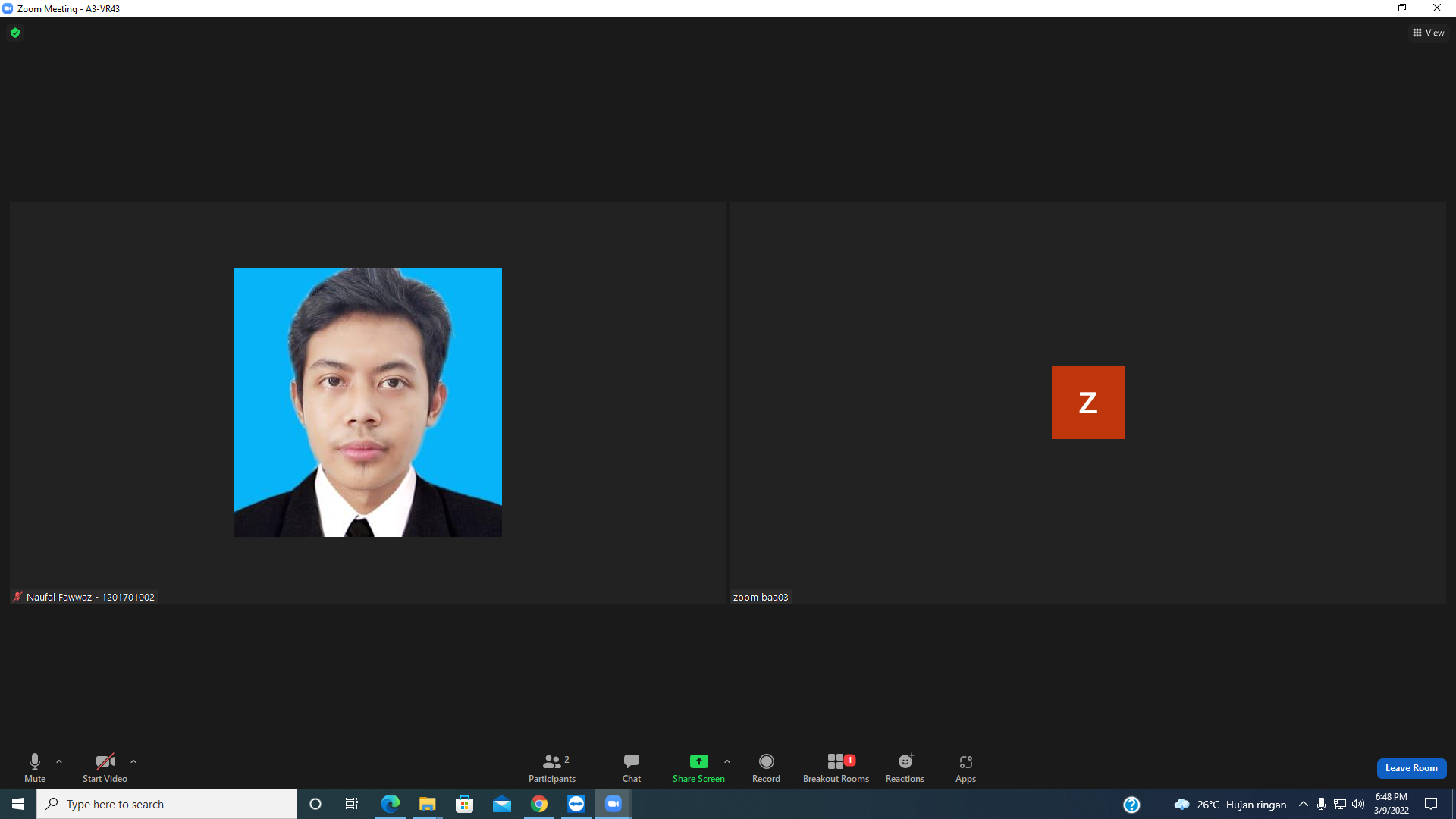The width and height of the screenshot is (1456, 819).
Task: Select the zoom baa03 avatar tile
Action: (1087, 403)
